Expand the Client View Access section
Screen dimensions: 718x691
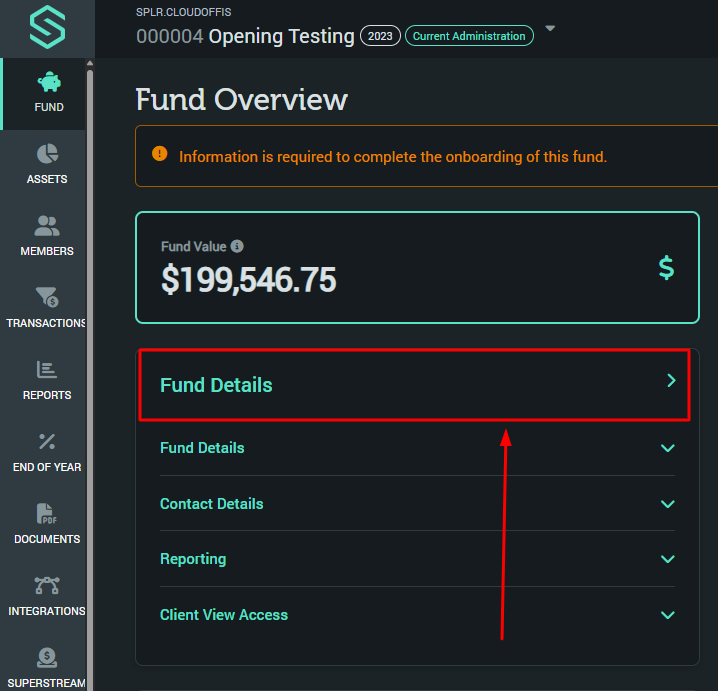click(x=668, y=615)
